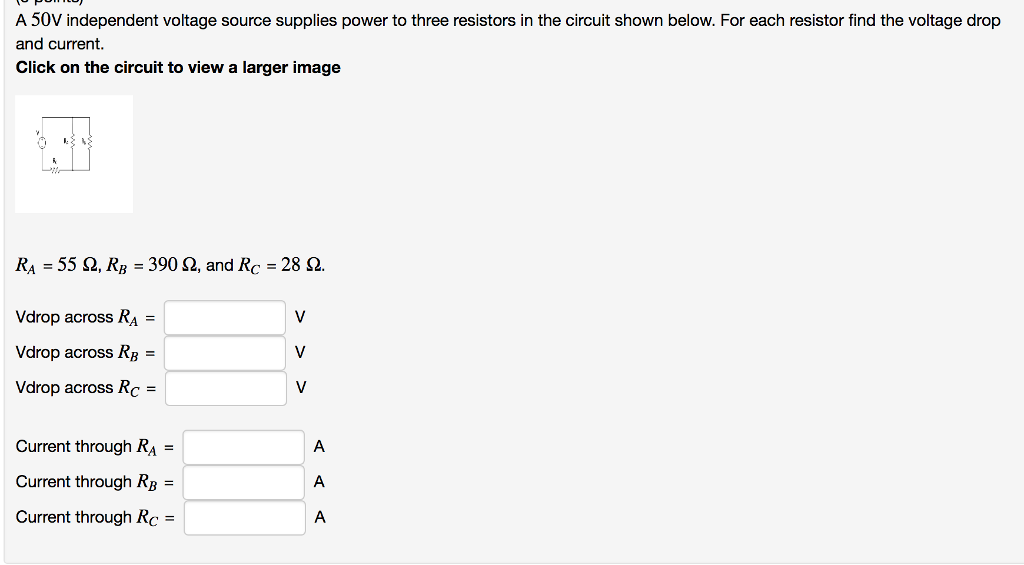Select the Current through RC input field
This screenshot has width=1024, height=565.
243,517
